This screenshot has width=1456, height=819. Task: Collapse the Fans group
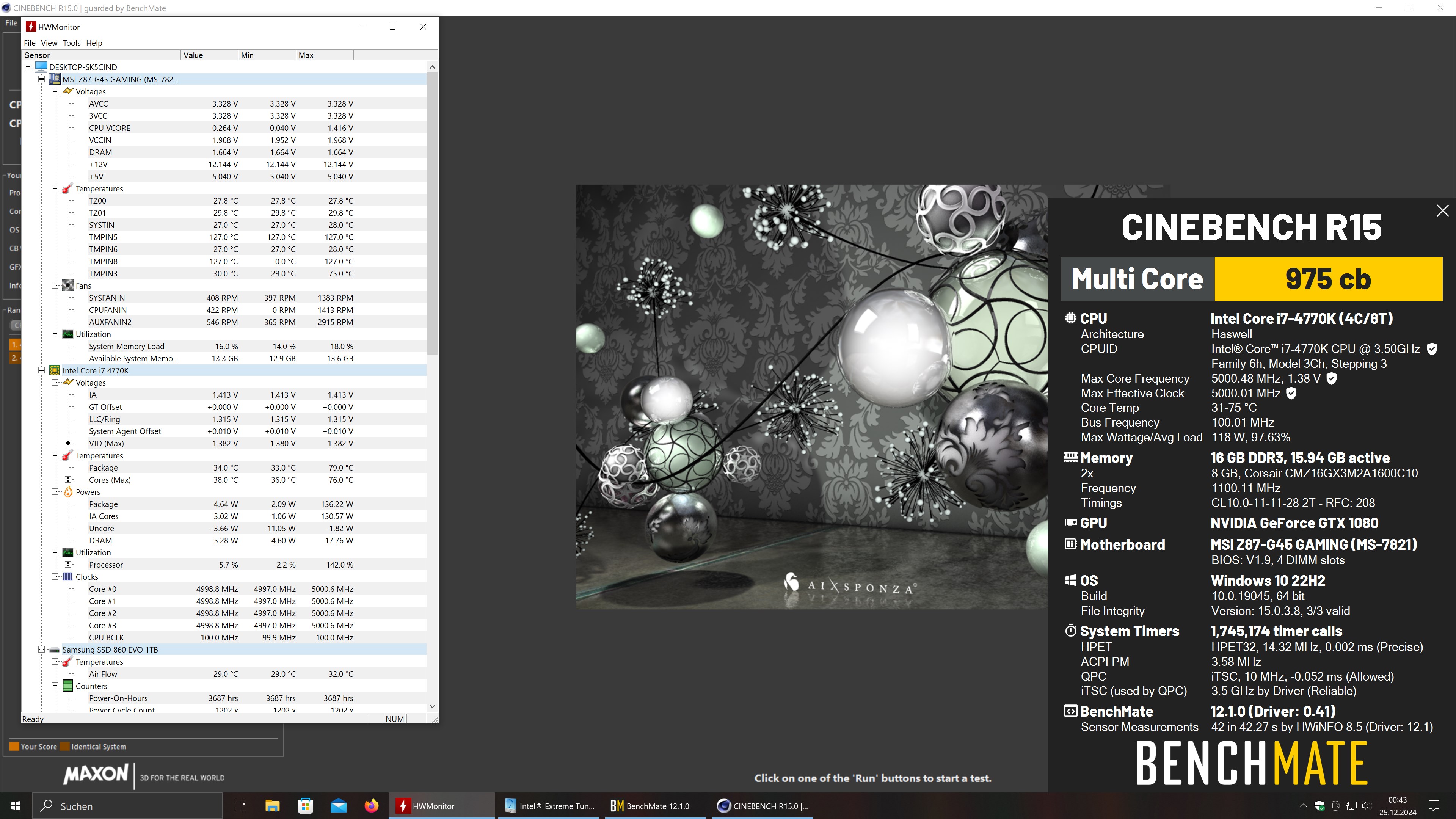coord(55,286)
